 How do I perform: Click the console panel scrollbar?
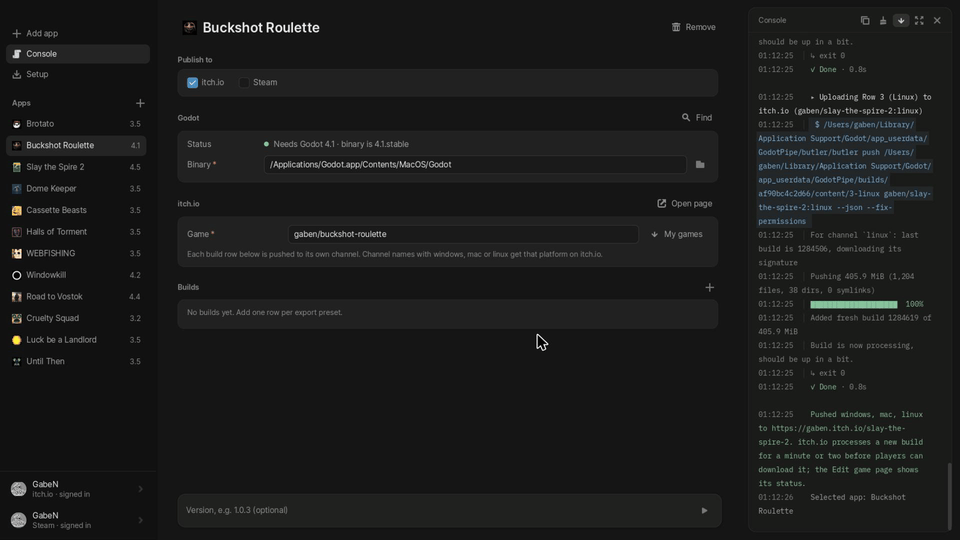tap(950, 496)
